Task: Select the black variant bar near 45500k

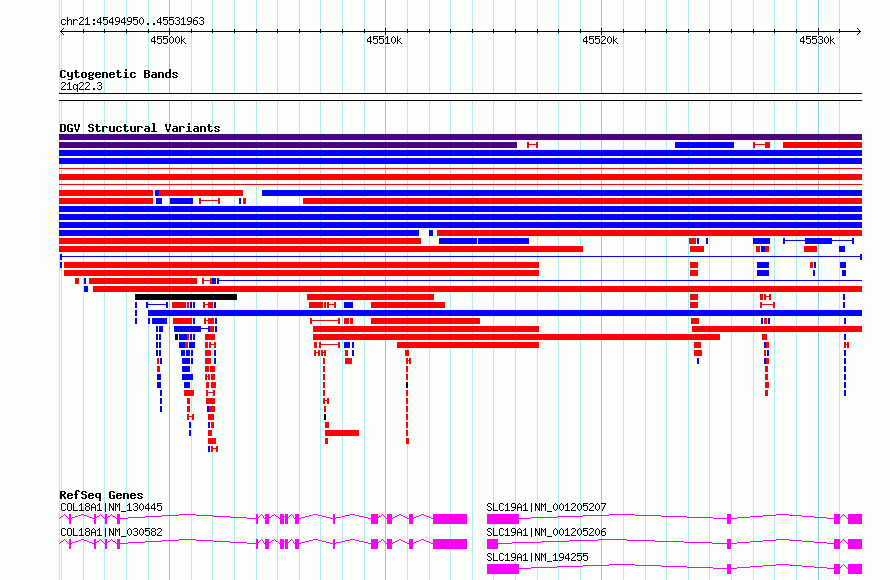Action: (186, 297)
